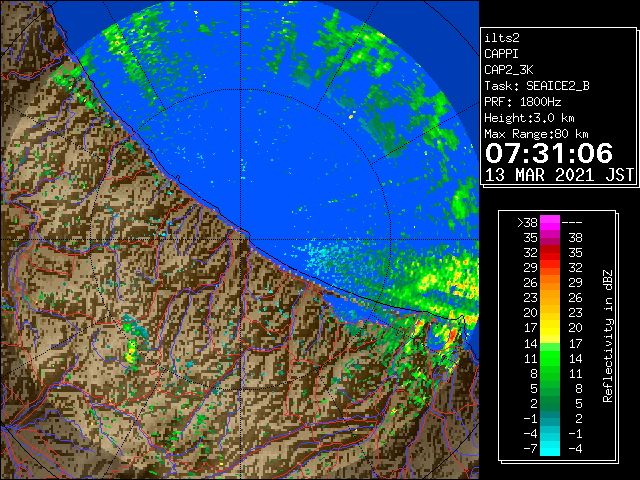This screenshot has height=480, width=640.
Task: Click the Max Range:80 km line
Action: point(536,134)
